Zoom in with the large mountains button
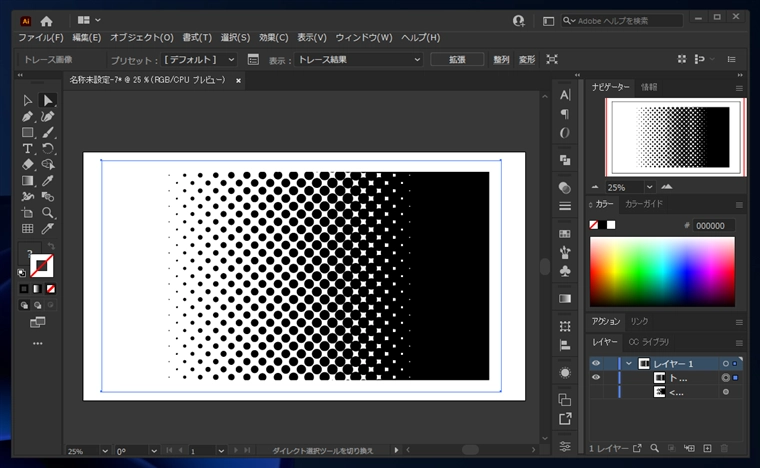Viewport: 760px width, 468px height. [667, 187]
